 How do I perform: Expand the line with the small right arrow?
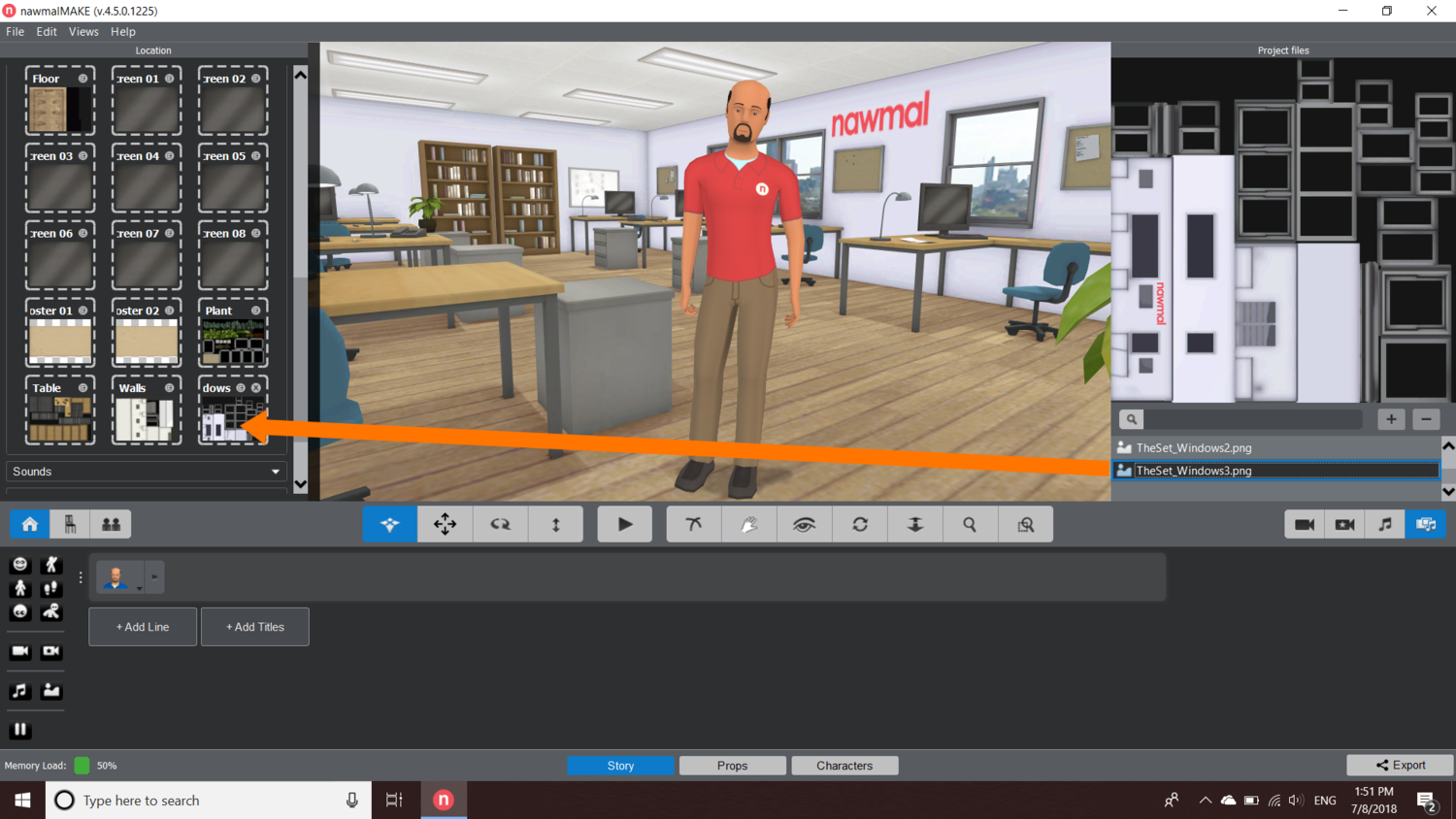[154, 577]
